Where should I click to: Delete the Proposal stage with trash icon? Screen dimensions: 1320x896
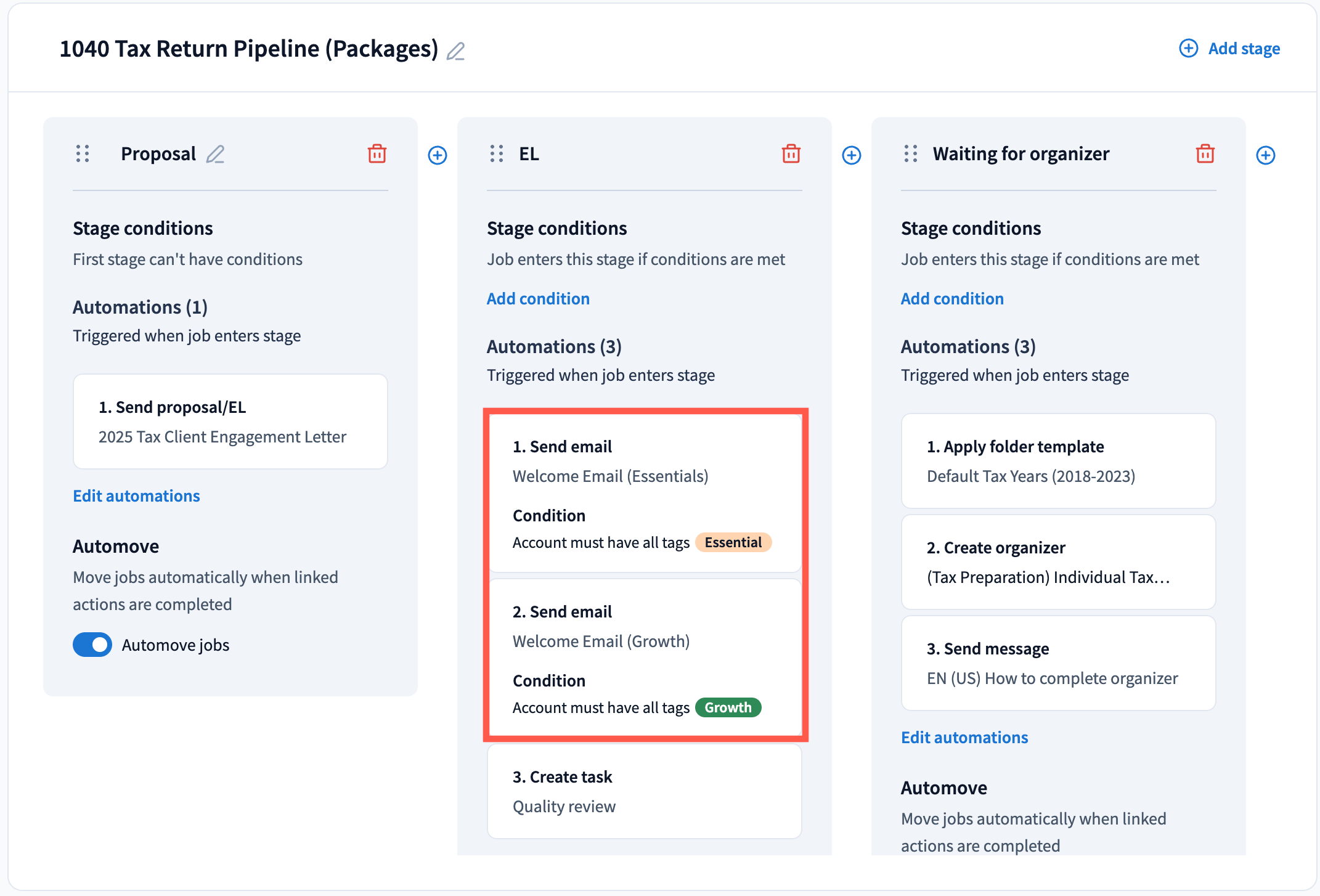pyautogui.click(x=377, y=154)
